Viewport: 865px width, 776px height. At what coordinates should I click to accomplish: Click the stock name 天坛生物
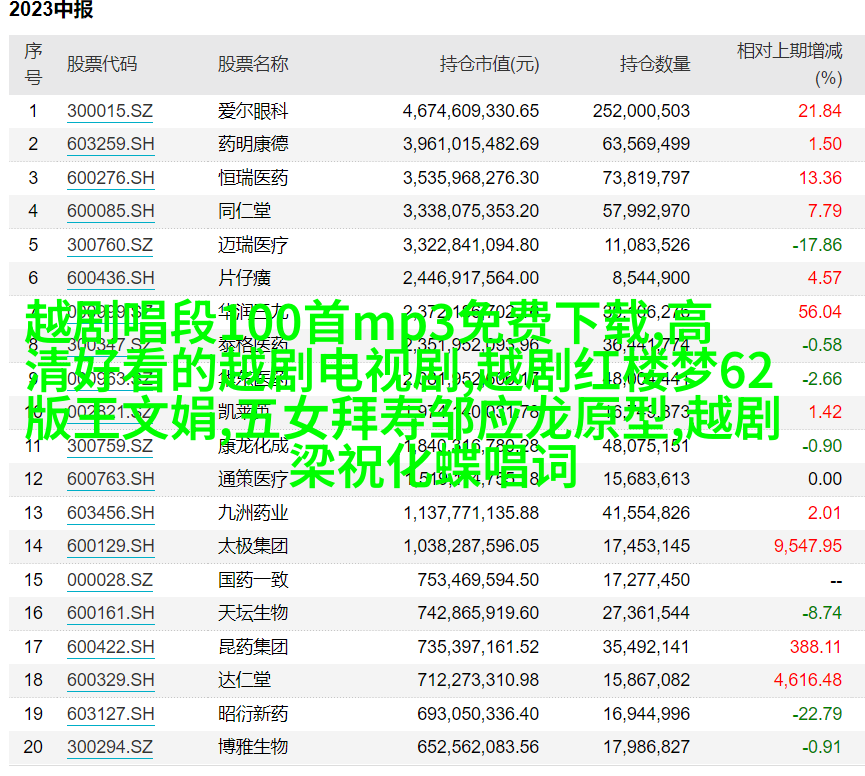click(x=253, y=613)
